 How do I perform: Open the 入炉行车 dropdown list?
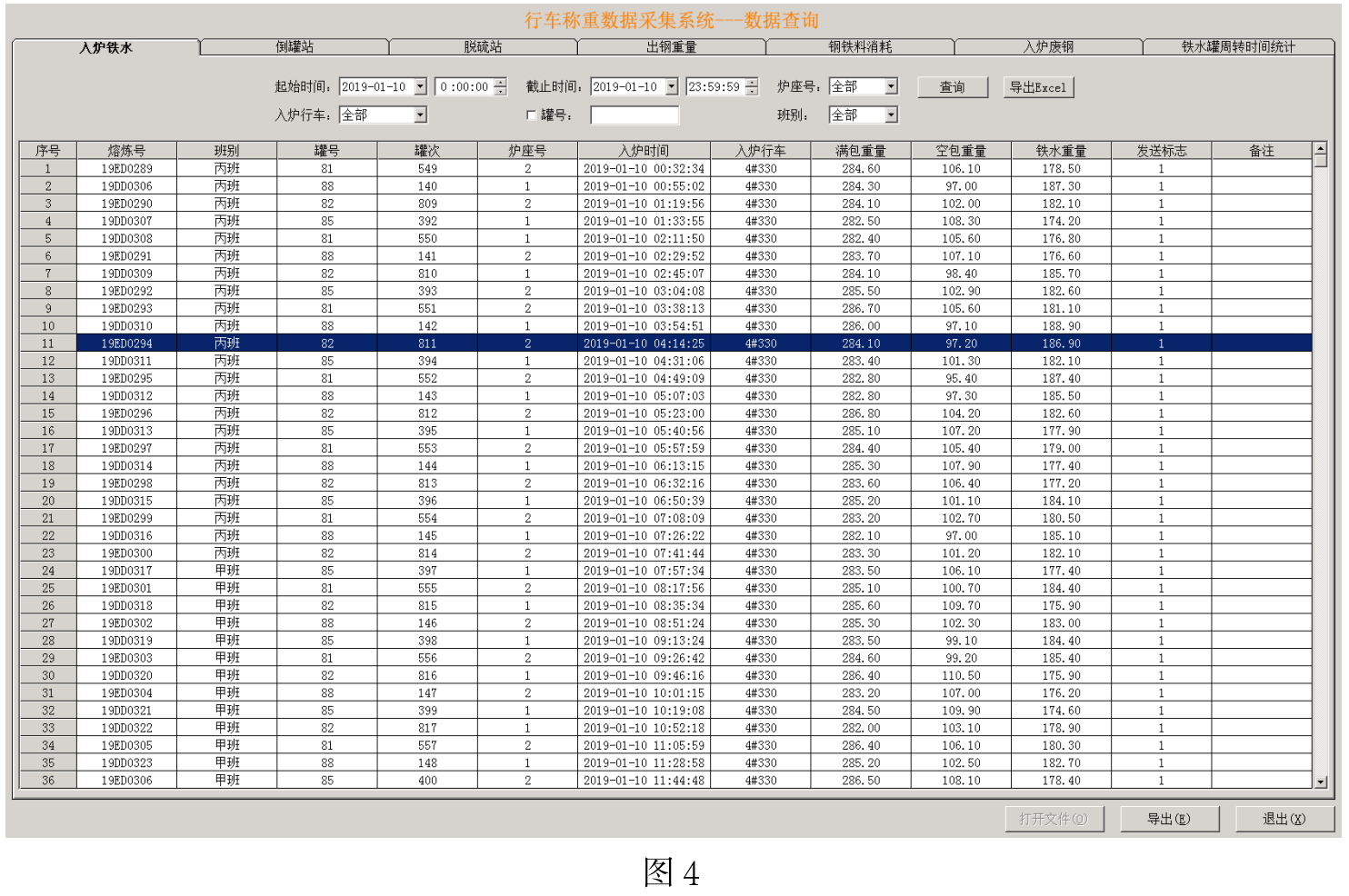coord(420,115)
